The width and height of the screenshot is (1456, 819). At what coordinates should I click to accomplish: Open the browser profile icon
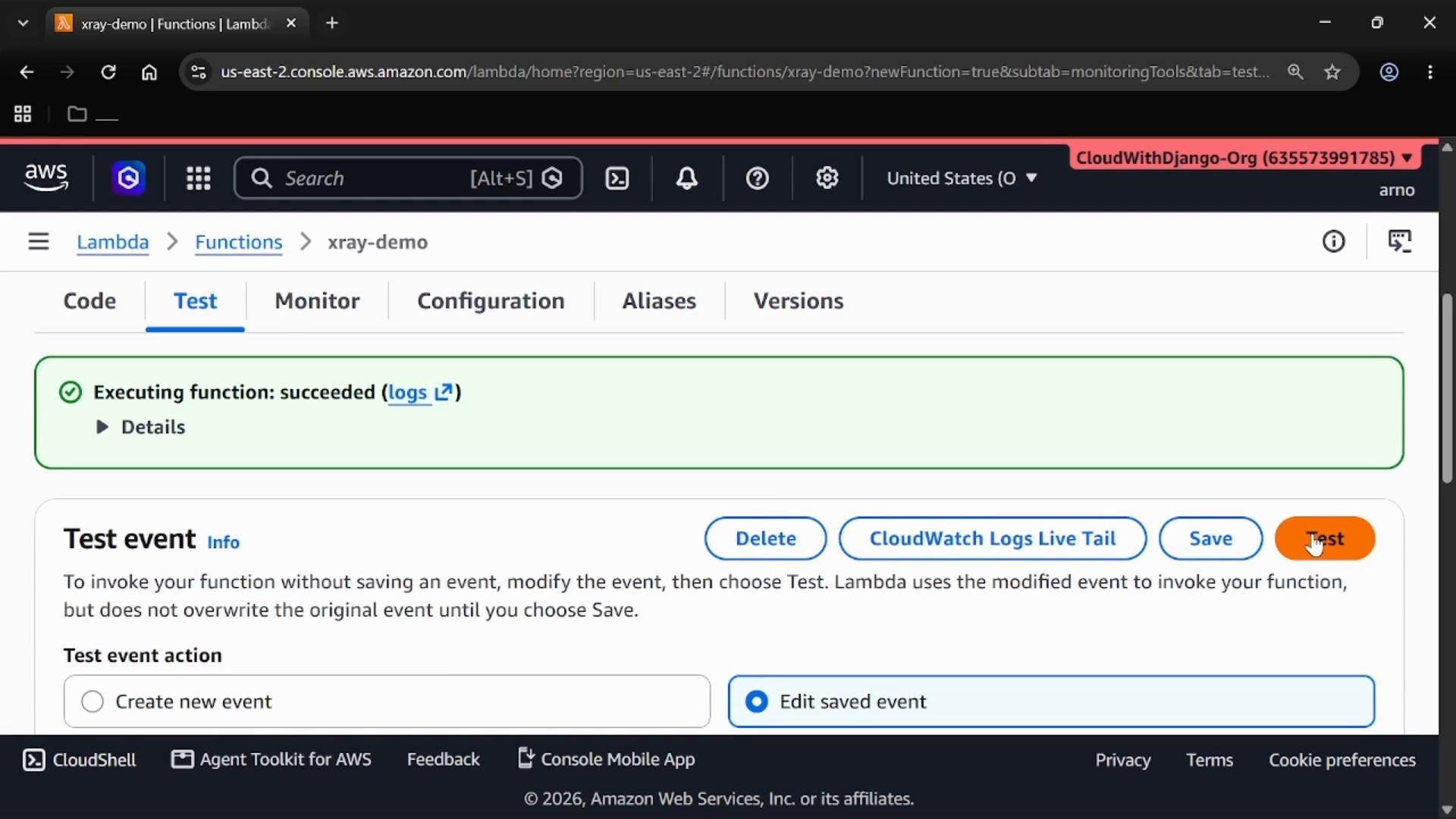(x=1389, y=72)
